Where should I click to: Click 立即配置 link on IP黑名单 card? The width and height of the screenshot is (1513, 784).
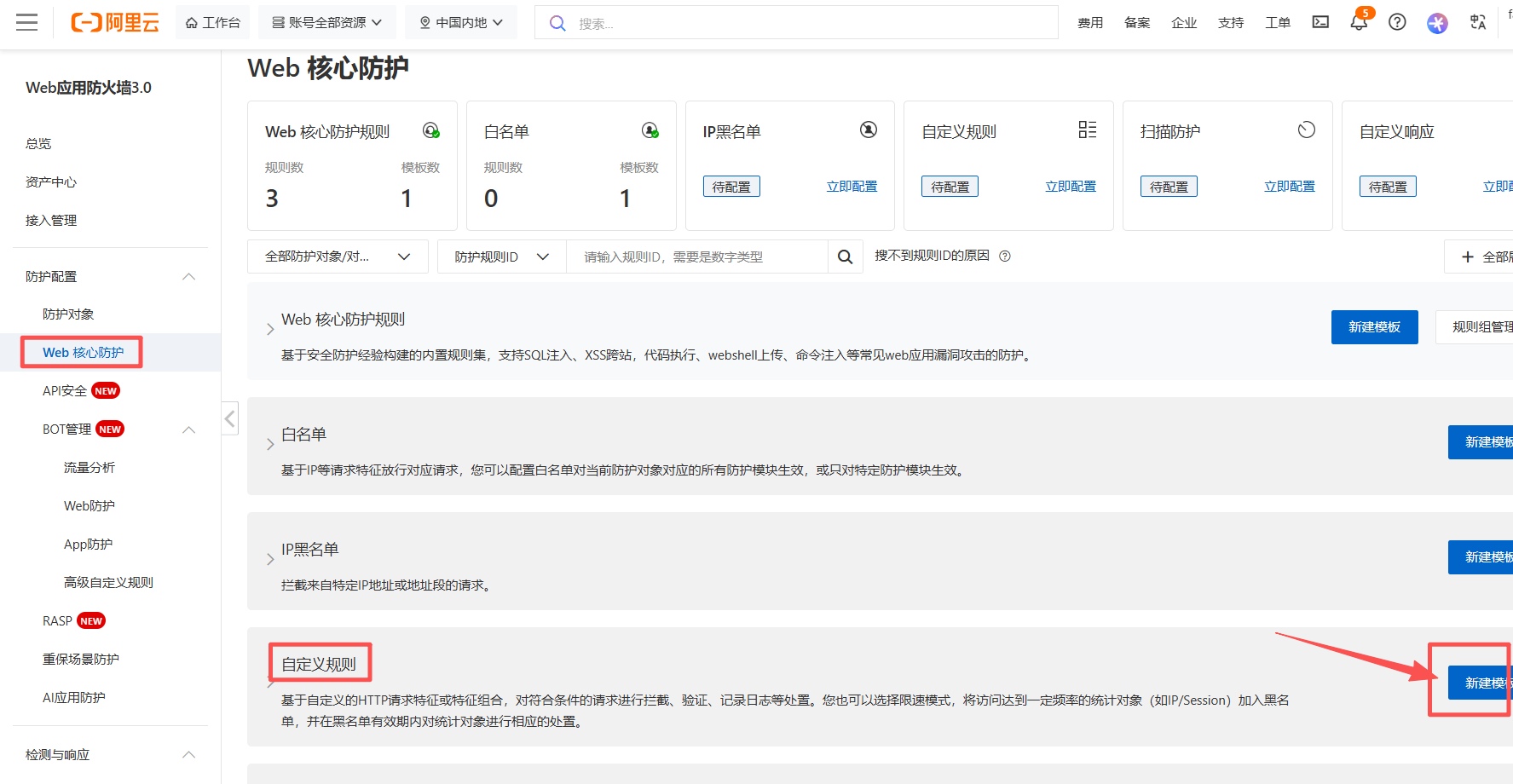coord(852,186)
